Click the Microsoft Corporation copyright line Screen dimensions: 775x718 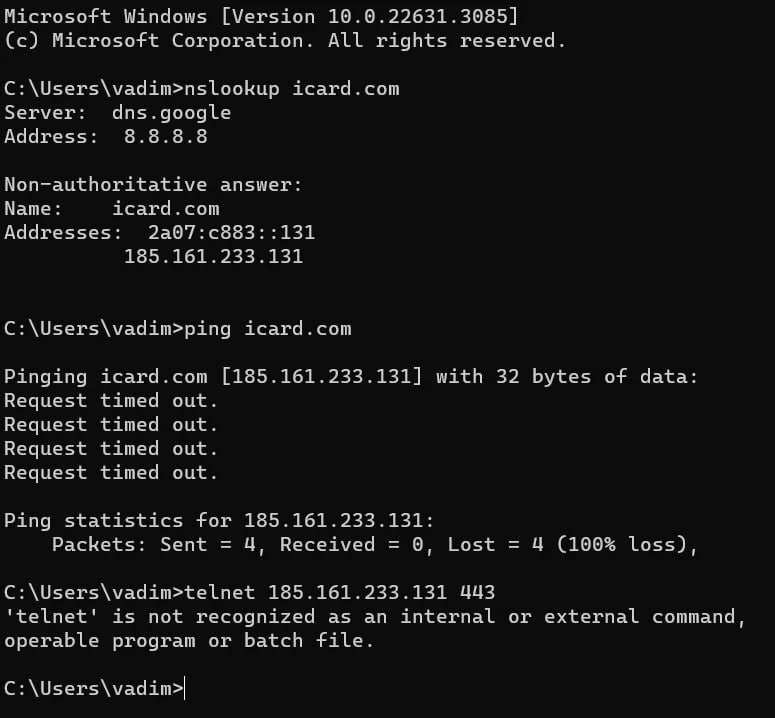pos(284,41)
